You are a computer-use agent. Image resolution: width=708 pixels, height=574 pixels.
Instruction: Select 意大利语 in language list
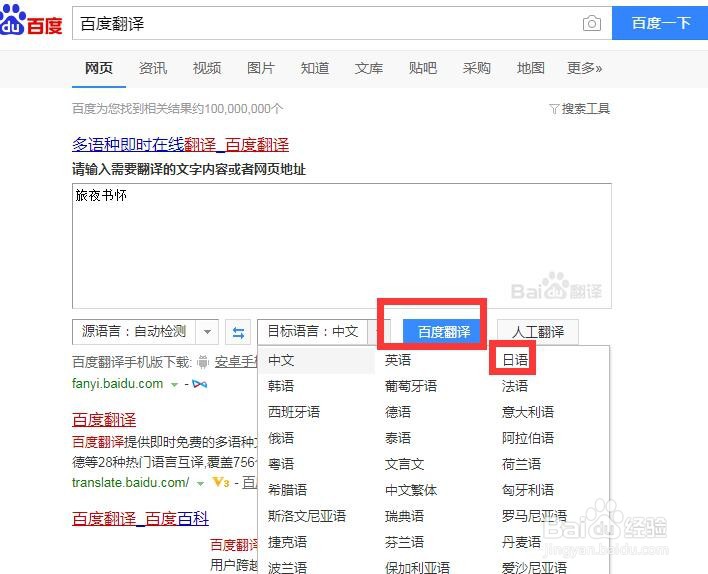[x=528, y=412]
